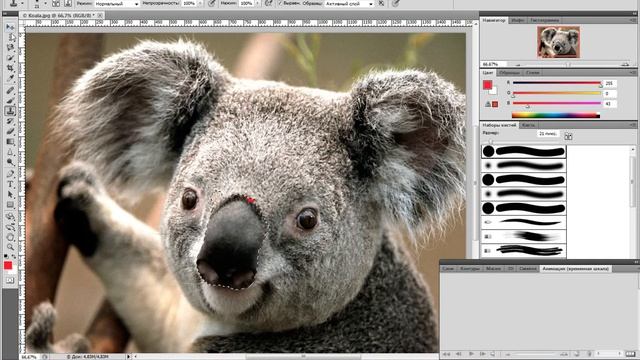Click the foreground swatch in Color panel
Viewport: 640px width, 360px height.
point(487,85)
